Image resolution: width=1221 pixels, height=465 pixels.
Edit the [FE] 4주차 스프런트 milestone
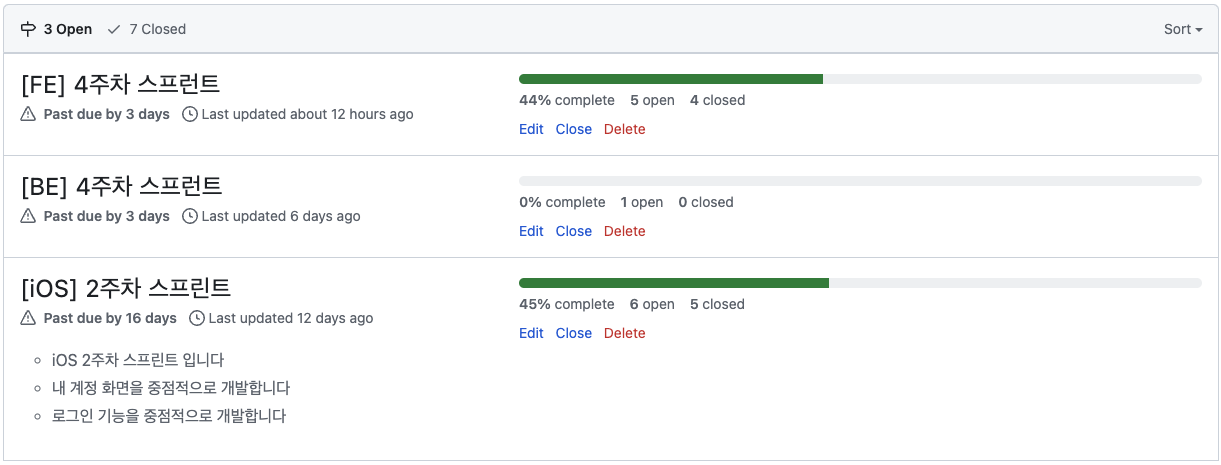[x=531, y=129]
